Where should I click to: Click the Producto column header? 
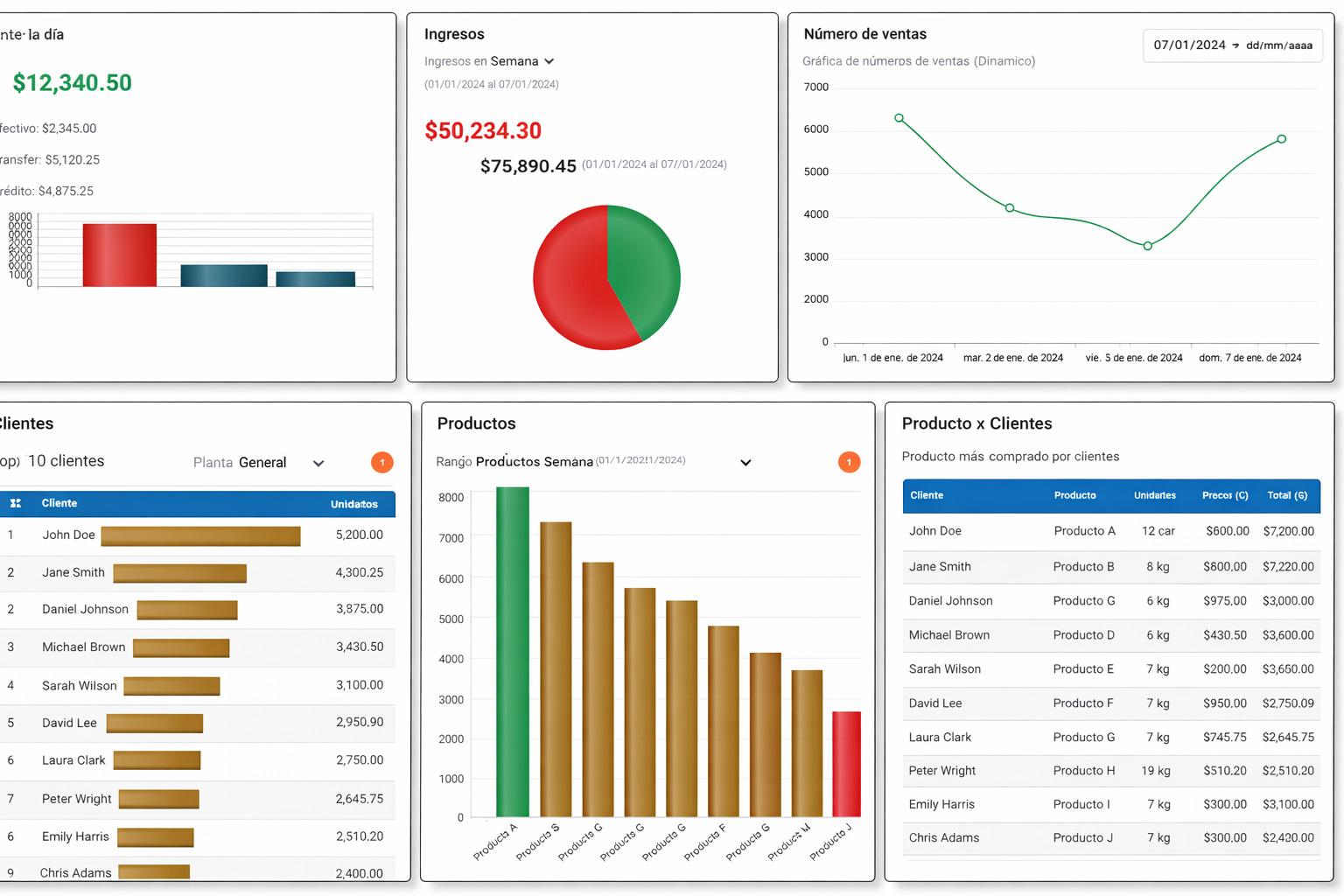tap(1074, 495)
